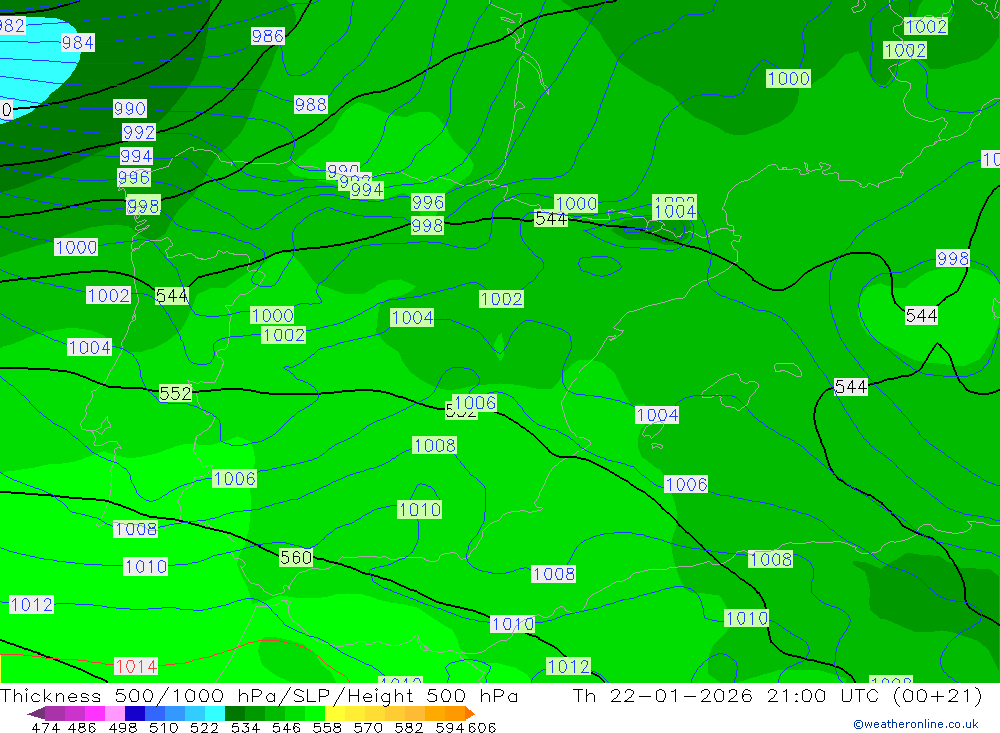Click the 986 isobar label
Image resolution: width=1000 pixels, height=733 pixels.
268,36
